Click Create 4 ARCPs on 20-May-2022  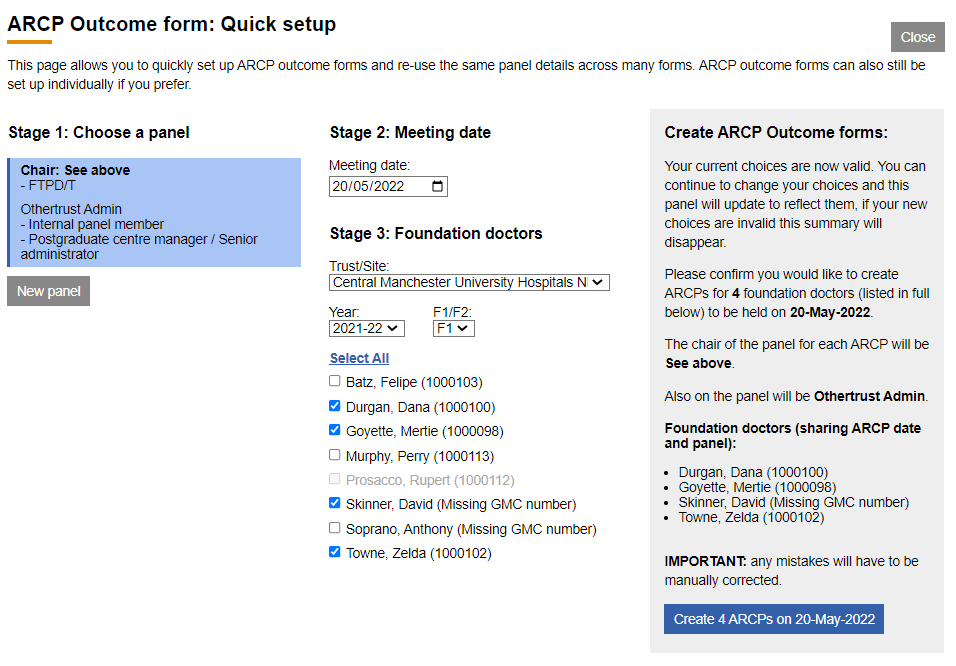773,619
